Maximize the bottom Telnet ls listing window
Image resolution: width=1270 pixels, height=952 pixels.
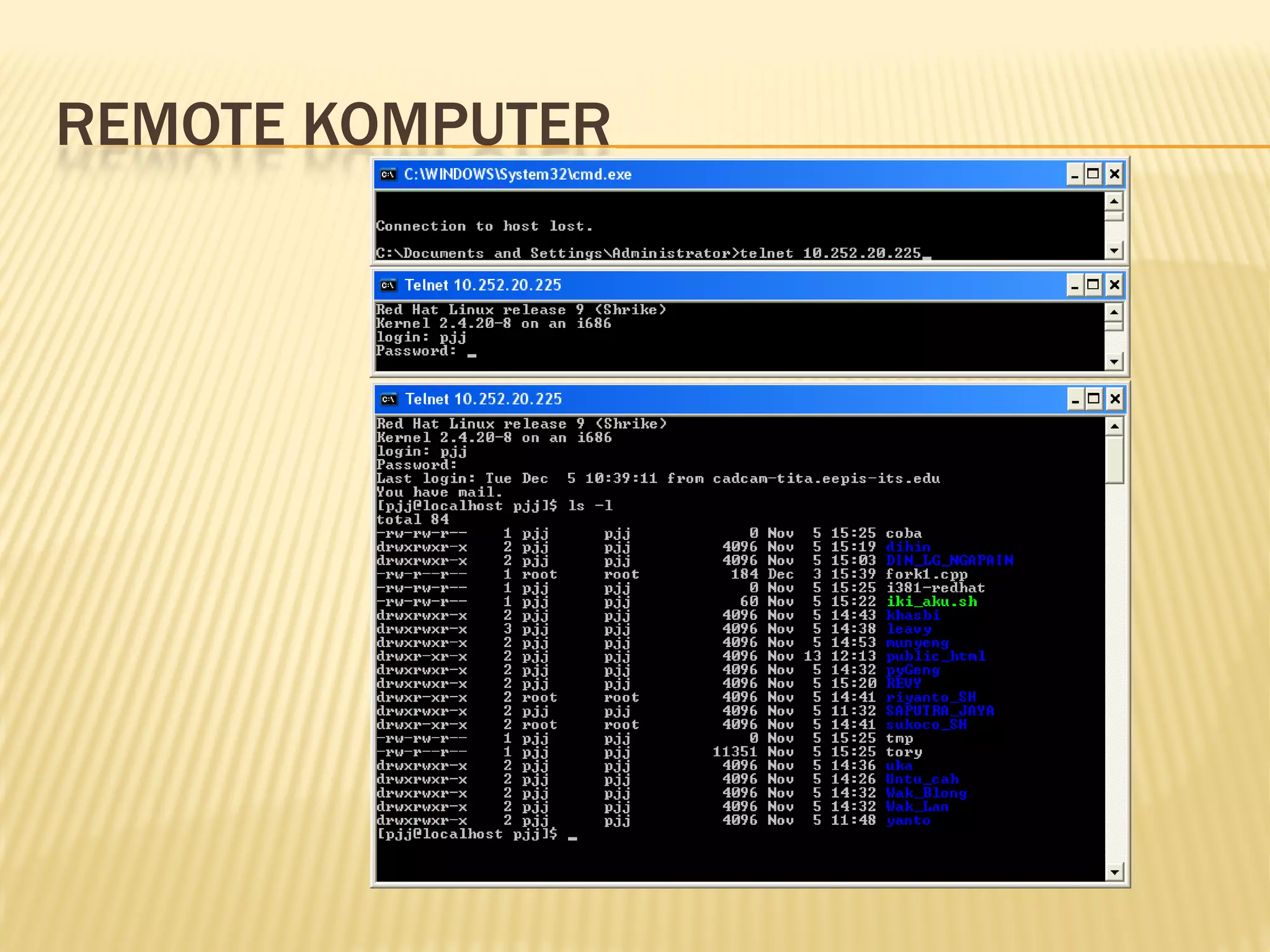tap(1095, 399)
